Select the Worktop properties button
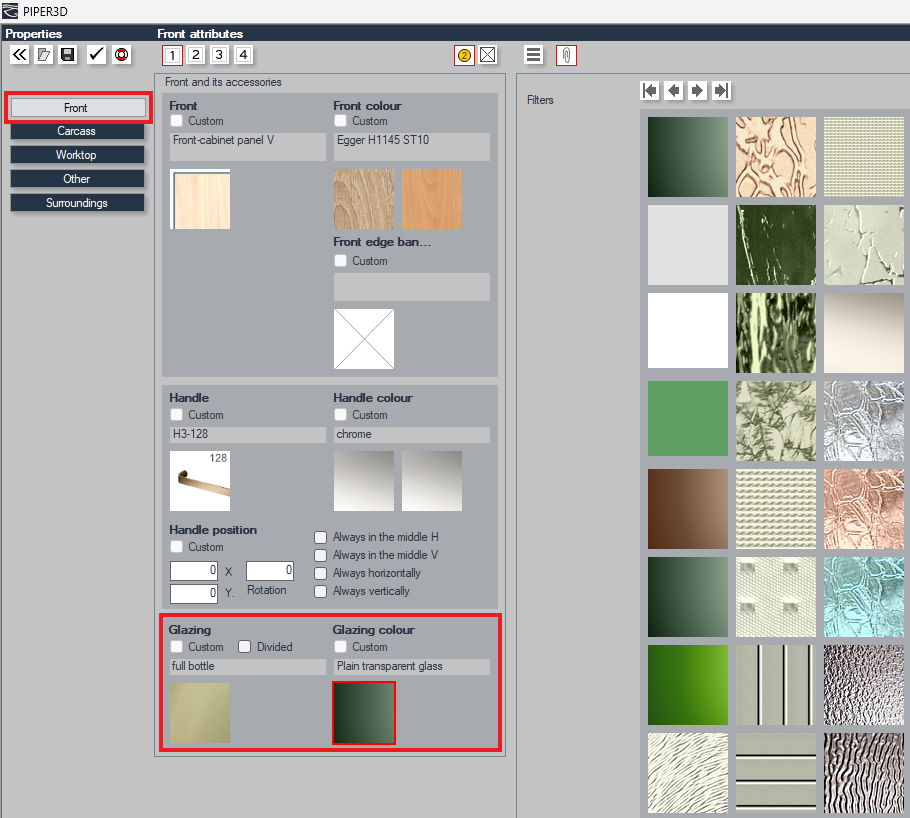This screenshot has width=910, height=818. point(77,155)
